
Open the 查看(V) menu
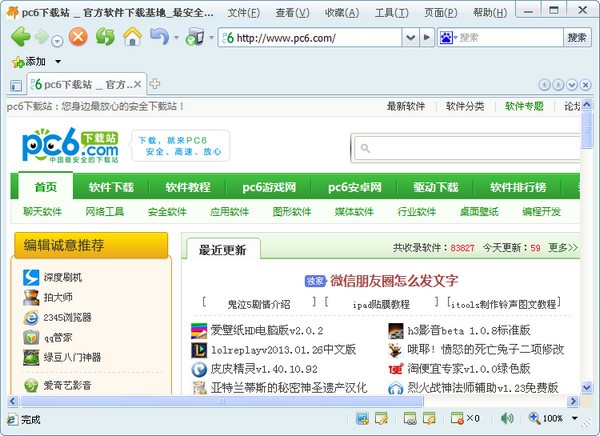[x=293, y=13]
